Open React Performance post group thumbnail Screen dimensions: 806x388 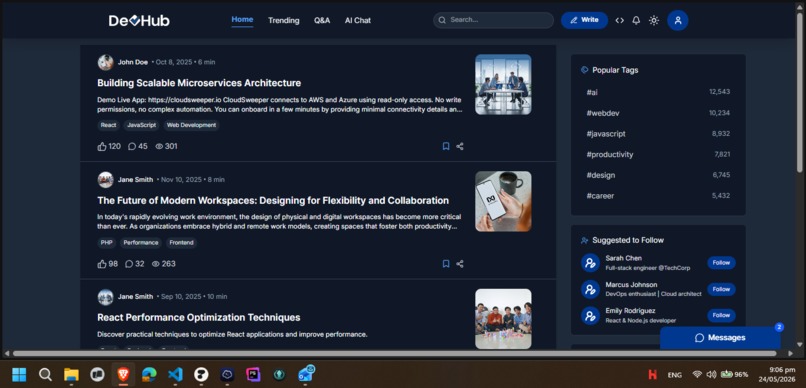point(503,319)
